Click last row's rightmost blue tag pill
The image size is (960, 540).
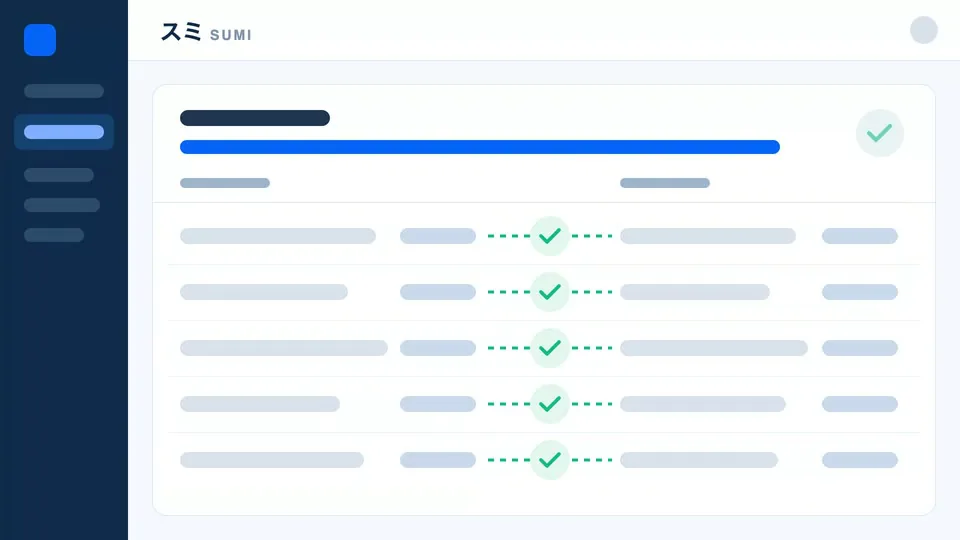pos(860,460)
